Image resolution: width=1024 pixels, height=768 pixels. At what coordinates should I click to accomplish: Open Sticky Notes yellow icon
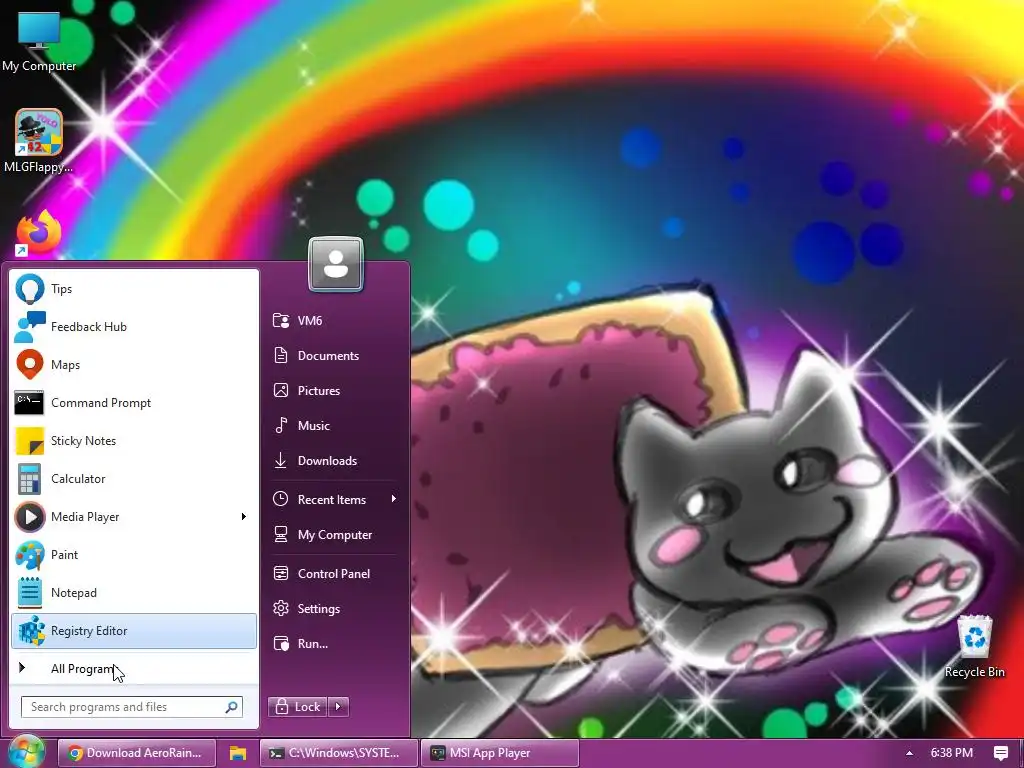[x=29, y=441]
